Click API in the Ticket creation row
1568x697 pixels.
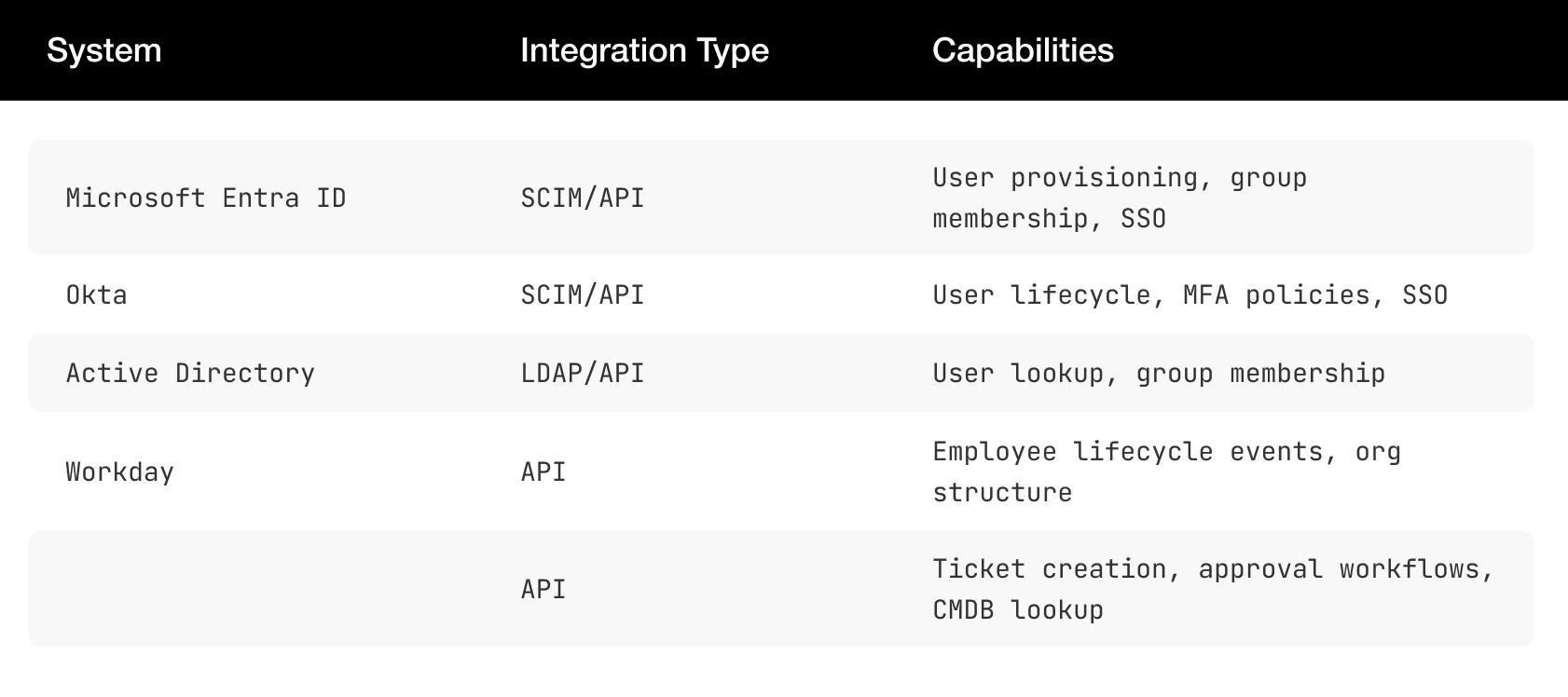coord(543,589)
